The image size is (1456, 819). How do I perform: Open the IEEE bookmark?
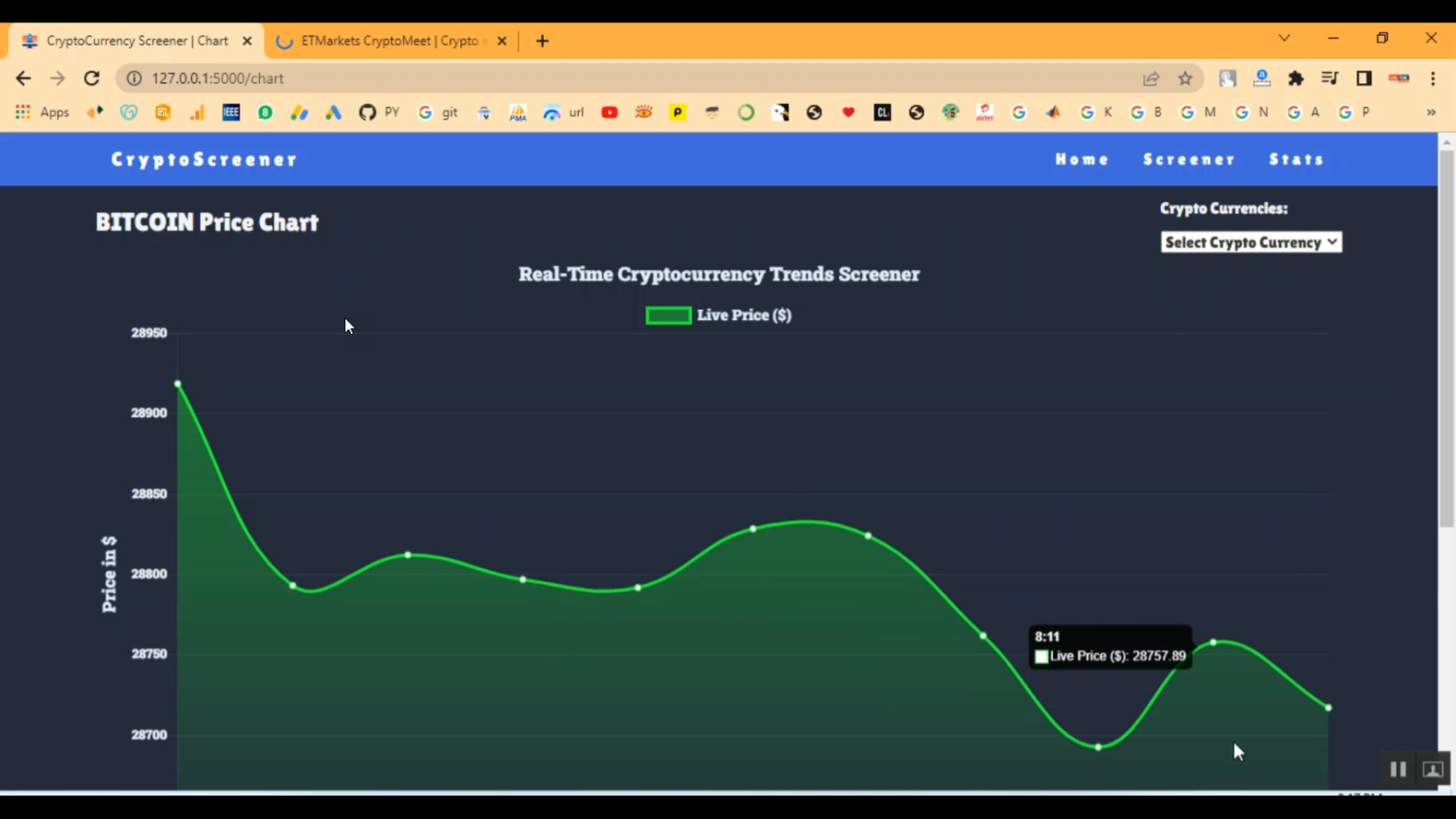pos(231,113)
